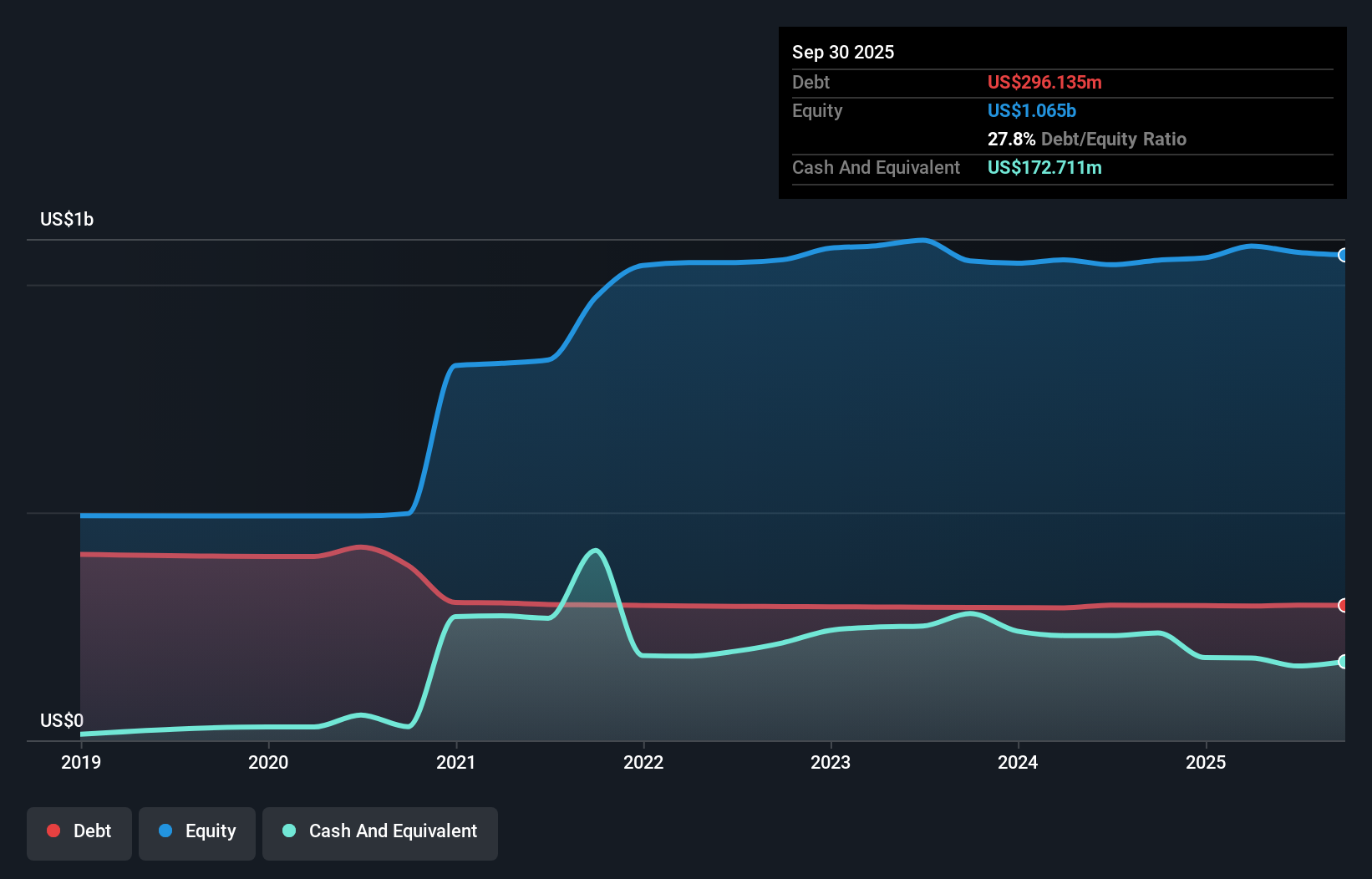Viewport: 1372px width, 879px height.
Task: Click the Debt value US$296.135m in tooltip
Action: click(1044, 82)
